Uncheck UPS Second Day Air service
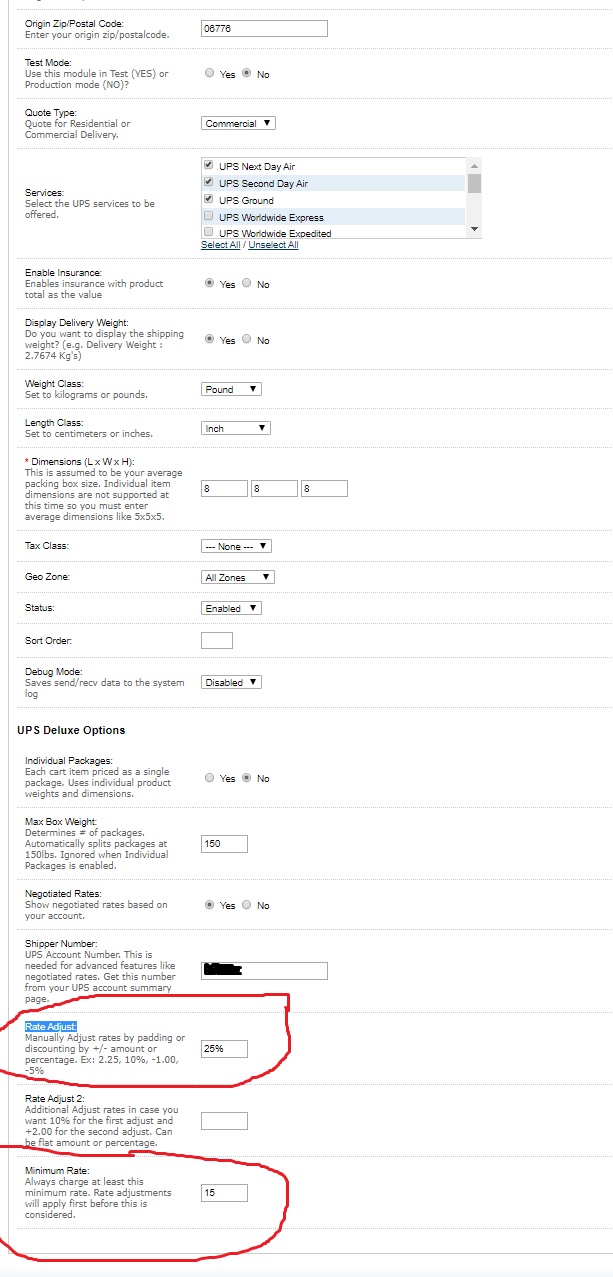The width and height of the screenshot is (613, 1277). (208, 182)
